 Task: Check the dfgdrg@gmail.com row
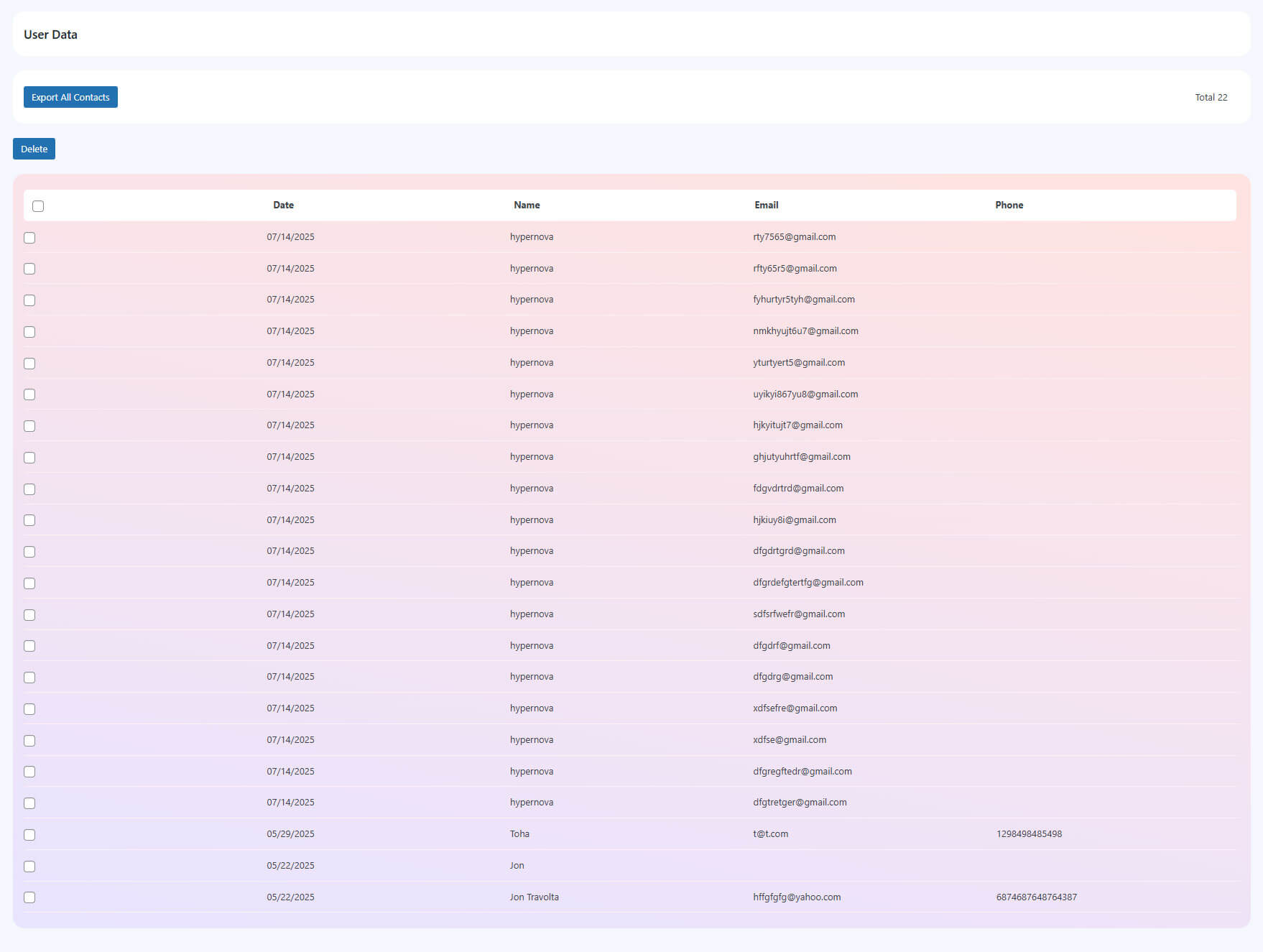click(x=29, y=678)
